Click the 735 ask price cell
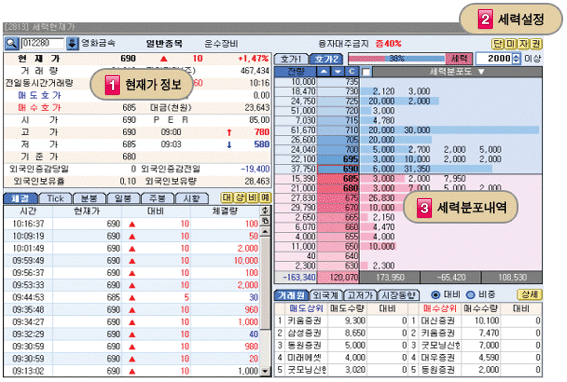 pyautogui.click(x=338, y=82)
